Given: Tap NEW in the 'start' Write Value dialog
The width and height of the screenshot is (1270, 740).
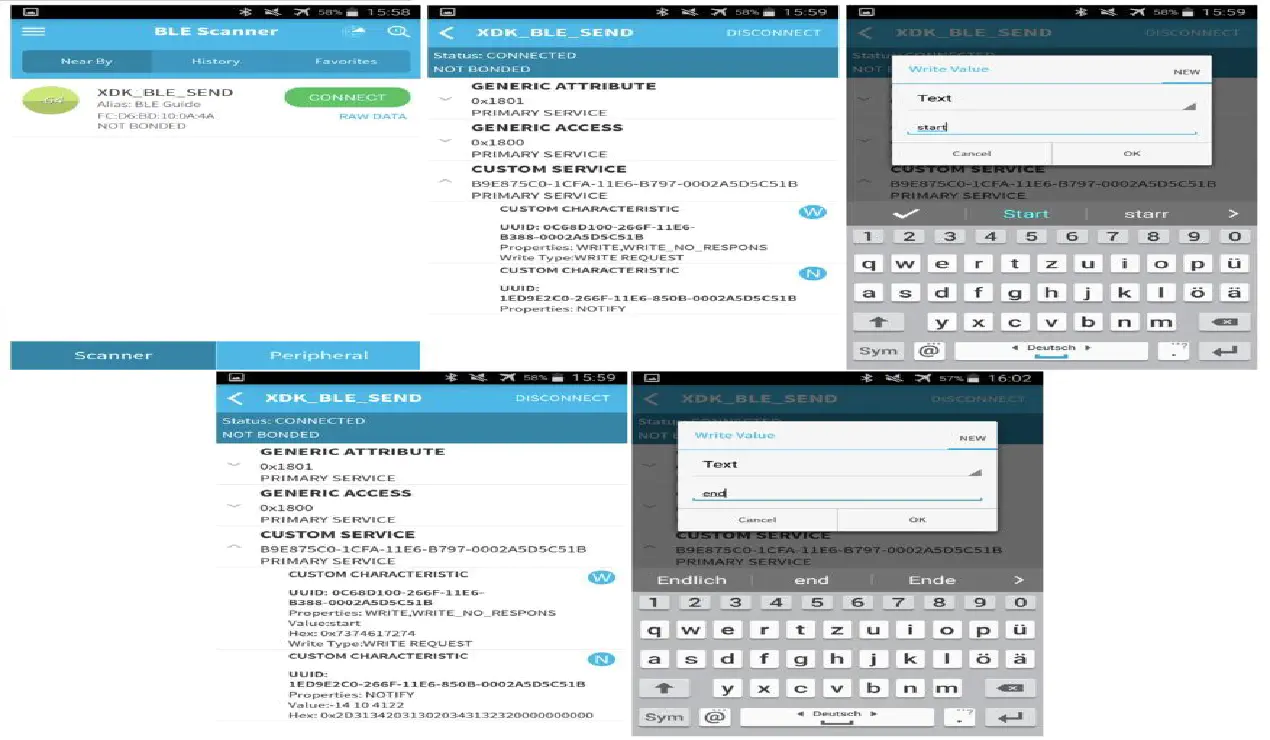Looking at the screenshot, I should tap(1186, 72).
